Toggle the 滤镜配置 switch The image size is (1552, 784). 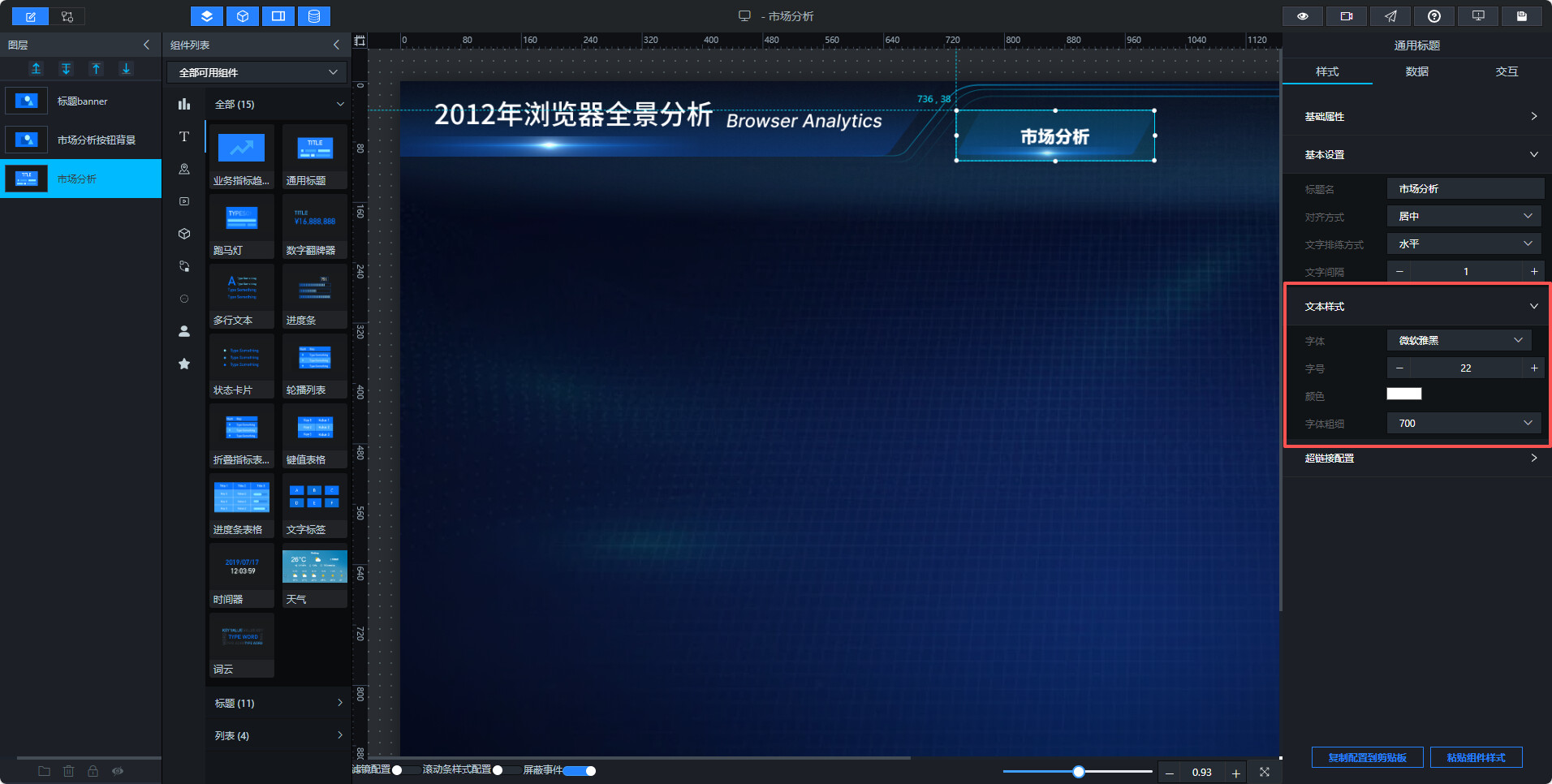tap(405, 770)
